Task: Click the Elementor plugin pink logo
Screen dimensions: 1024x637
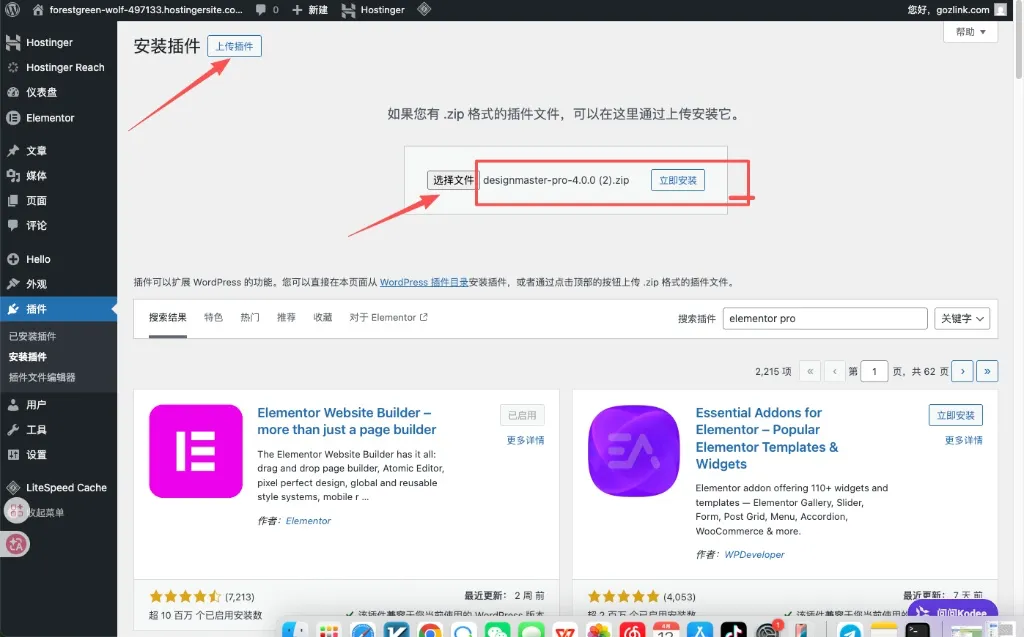Action: 196,451
